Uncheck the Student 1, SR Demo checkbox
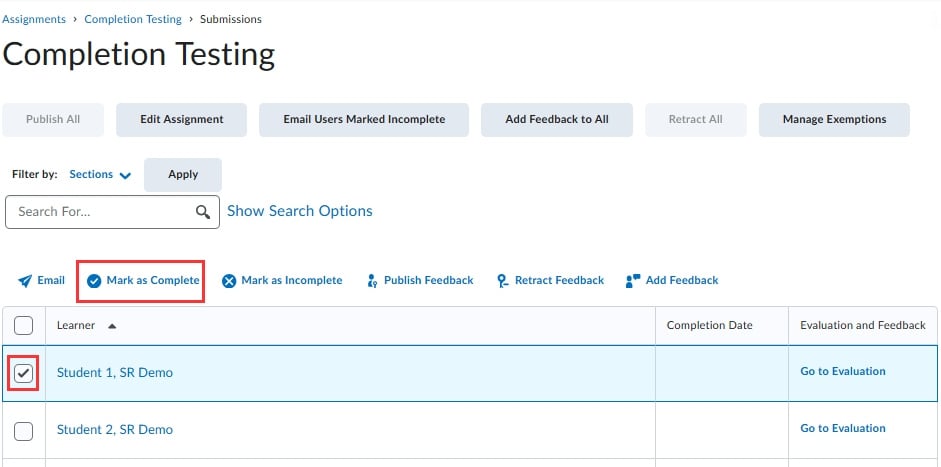941x467 pixels. tap(24, 373)
